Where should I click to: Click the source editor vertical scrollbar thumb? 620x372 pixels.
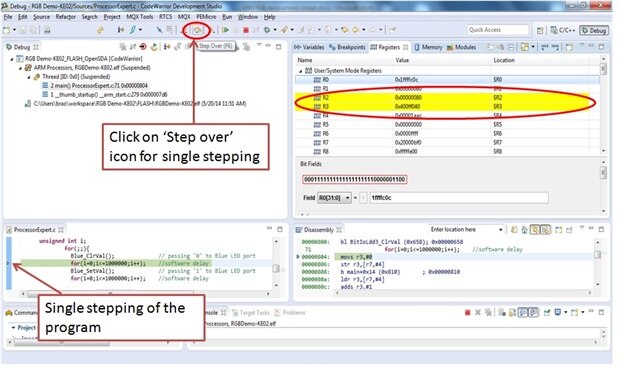coord(276,269)
